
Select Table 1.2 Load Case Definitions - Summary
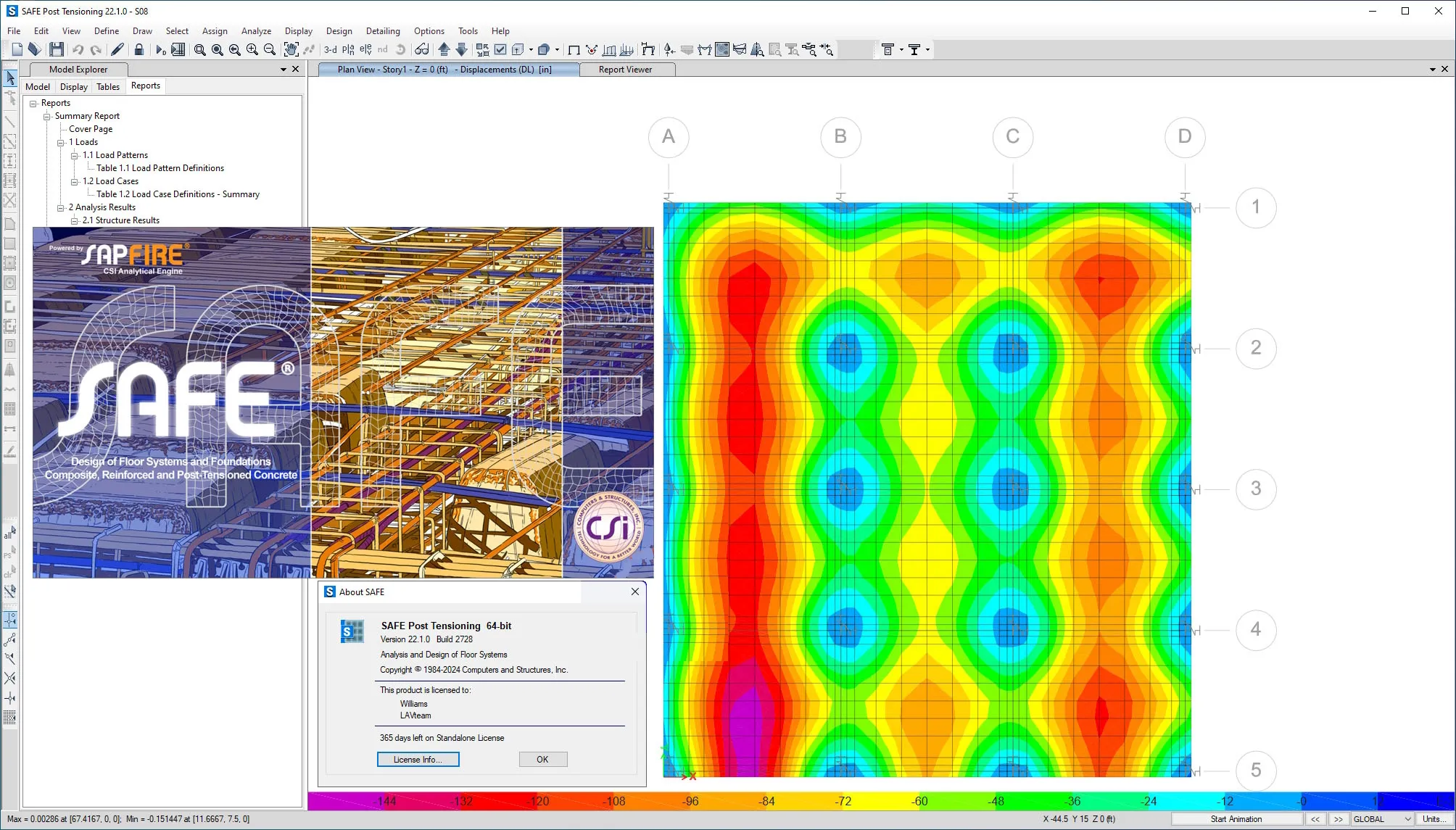pyautogui.click(x=178, y=194)
